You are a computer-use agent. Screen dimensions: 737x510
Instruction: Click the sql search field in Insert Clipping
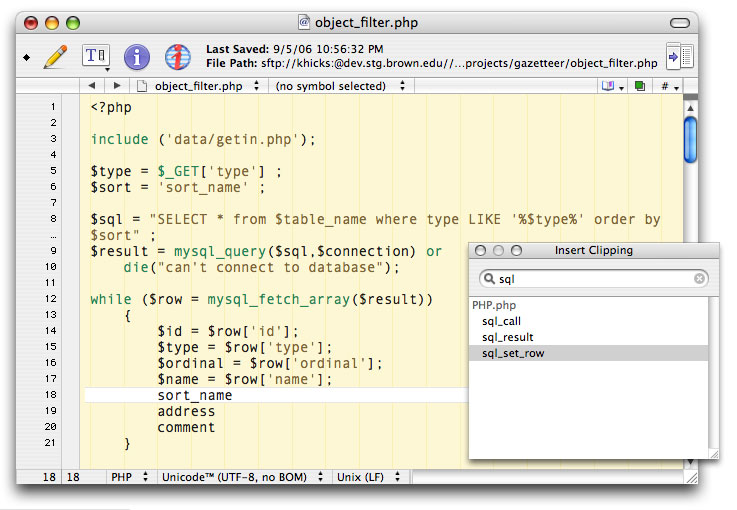[593, 279]
